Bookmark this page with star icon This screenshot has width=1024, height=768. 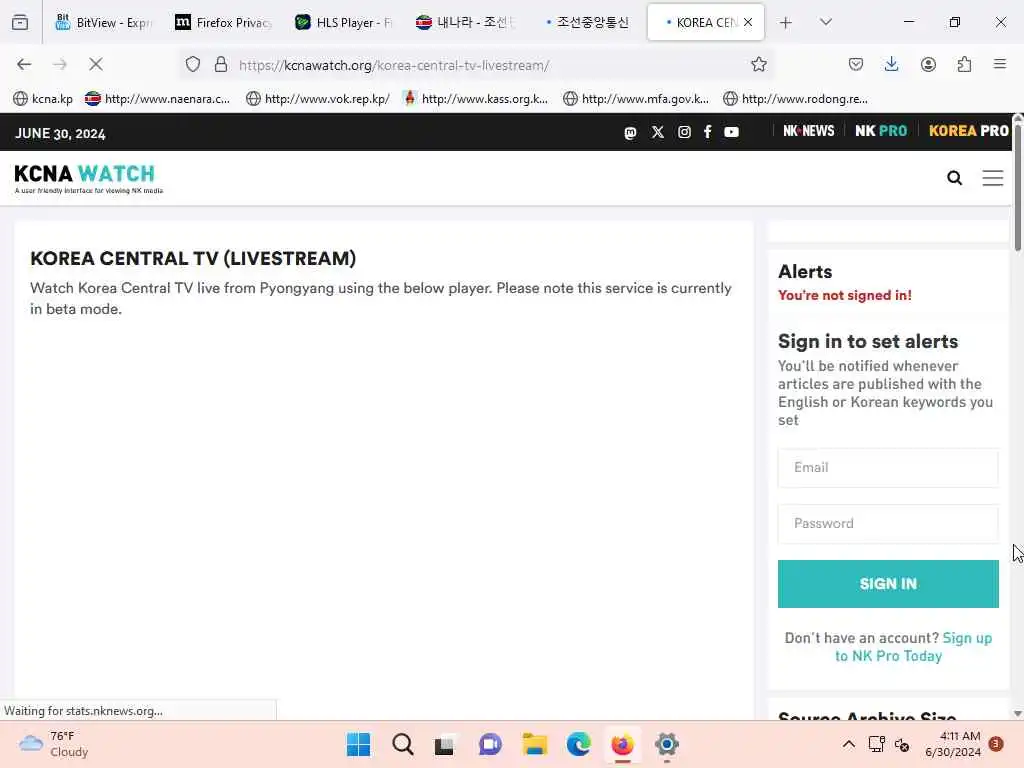point(758,64)
